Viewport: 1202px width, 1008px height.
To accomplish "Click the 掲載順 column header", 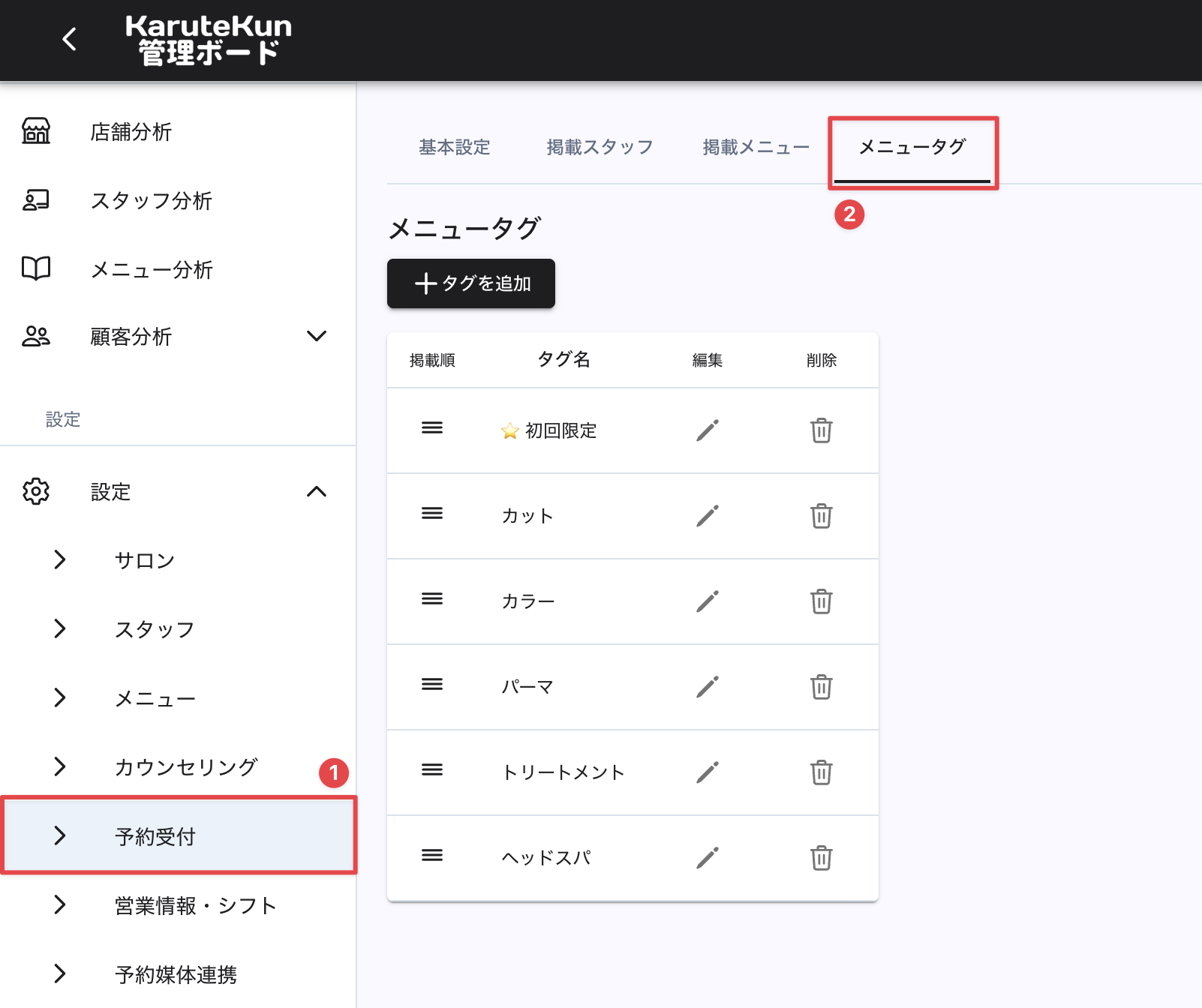I will [x=432, y=361].
